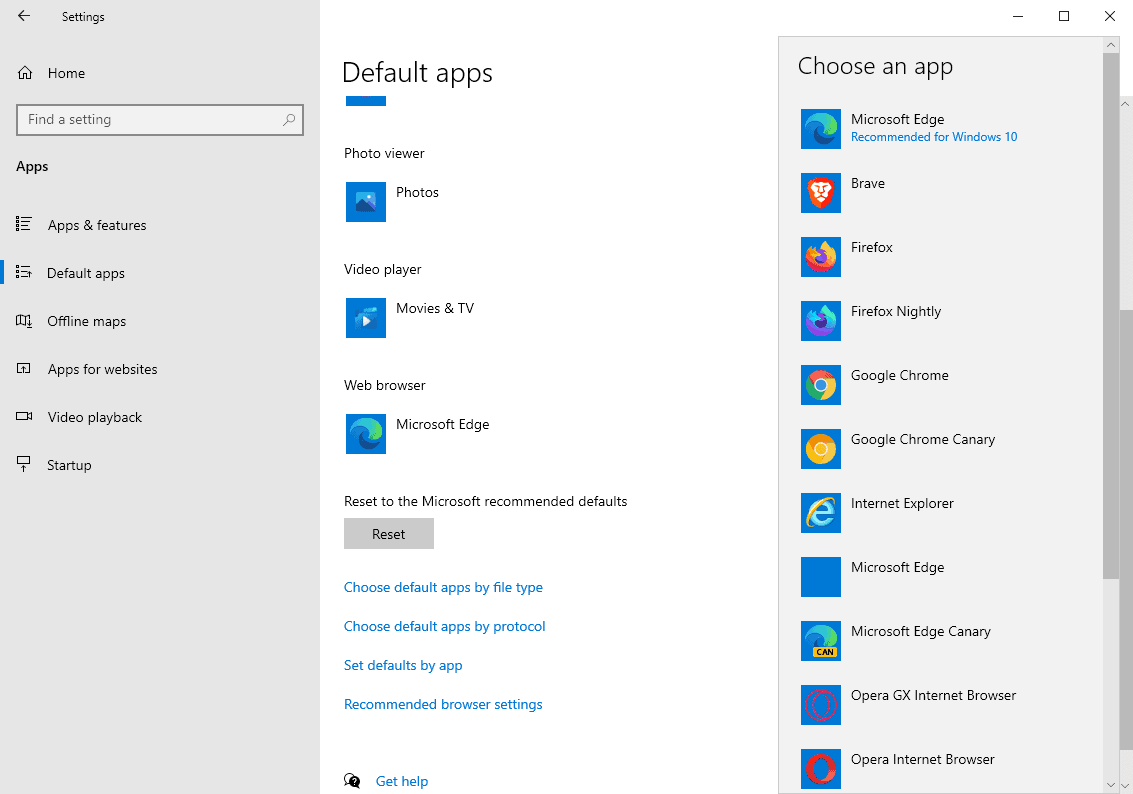Click main page scrollbar up arrow
This screenshot has height=794, width=1133.
[x=1125, y=104]
